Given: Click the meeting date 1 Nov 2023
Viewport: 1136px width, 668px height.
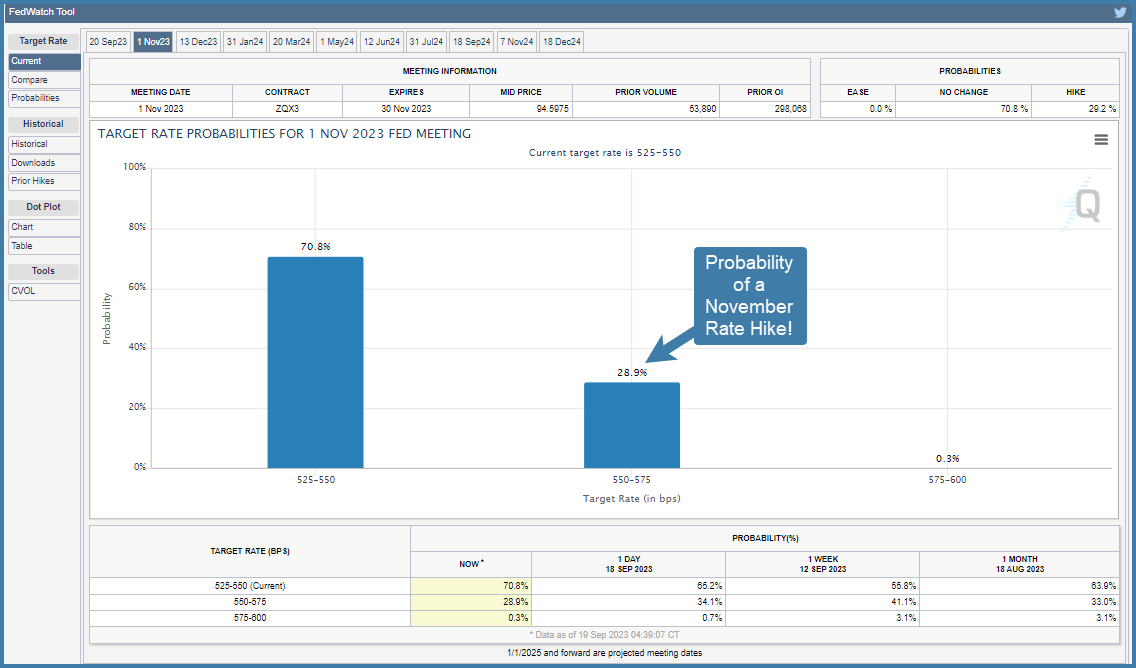Looking at the screenshot, I should click(x=161, y=109).
